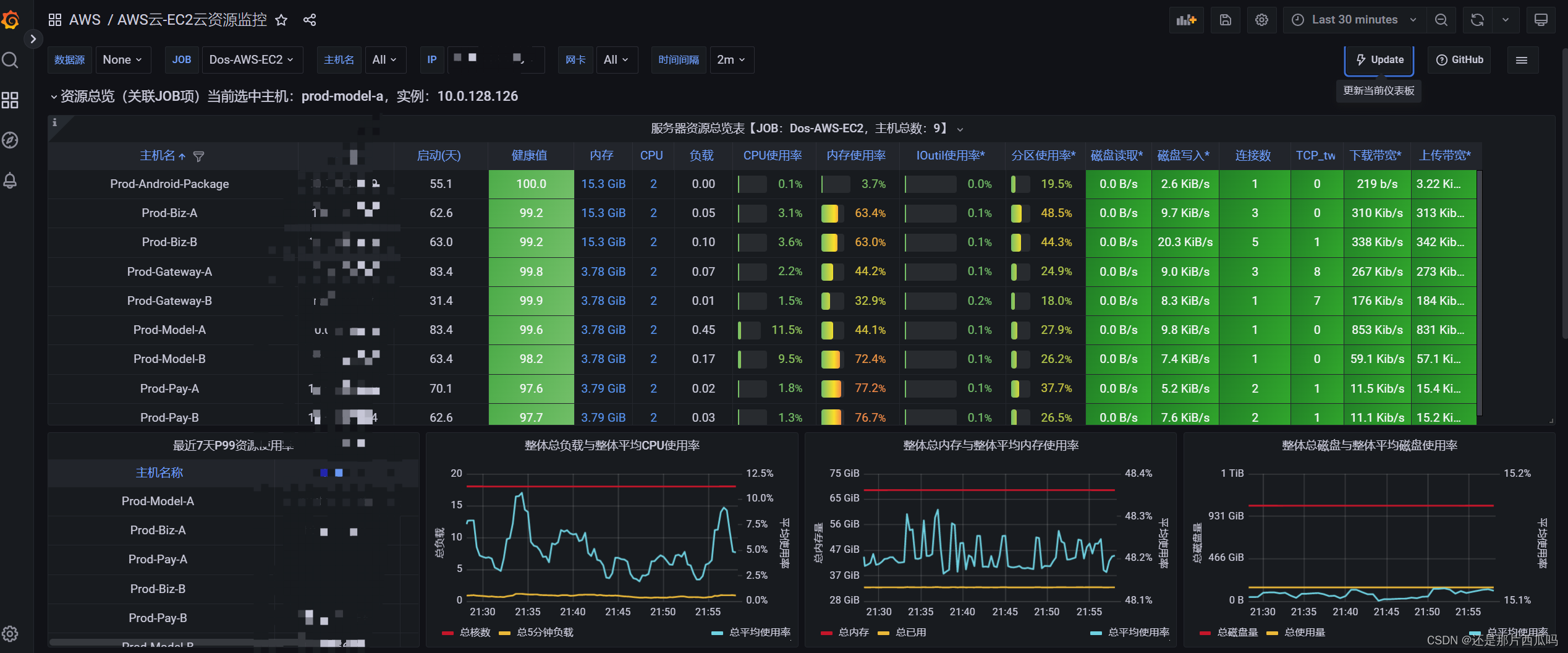Screen dimensions: 1568x653
Task: Open the 网卡 All dropdown
Action: pos(616,60)
